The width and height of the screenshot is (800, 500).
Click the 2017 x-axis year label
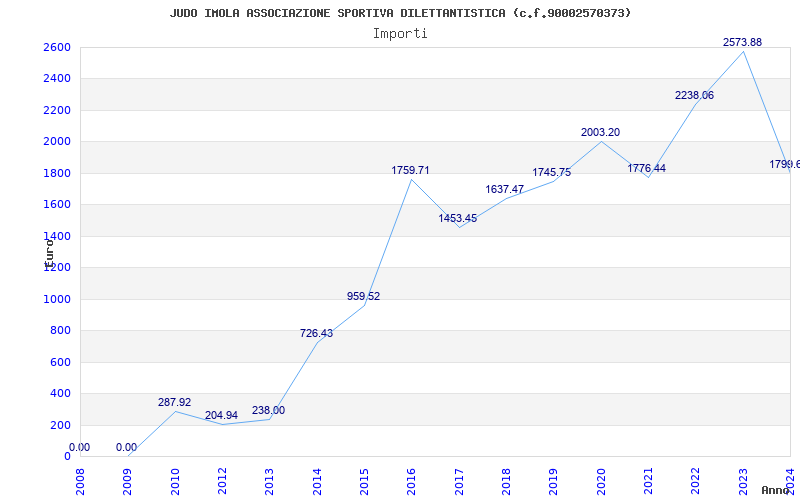tap(459, 482)
